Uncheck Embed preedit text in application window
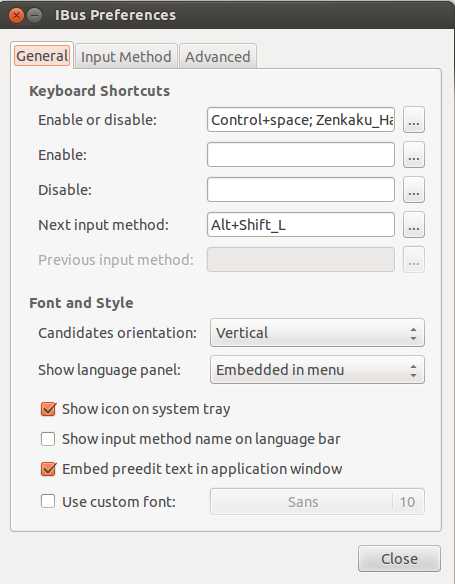455x584 pixels. pyautogui.click(x=48, y=469)
